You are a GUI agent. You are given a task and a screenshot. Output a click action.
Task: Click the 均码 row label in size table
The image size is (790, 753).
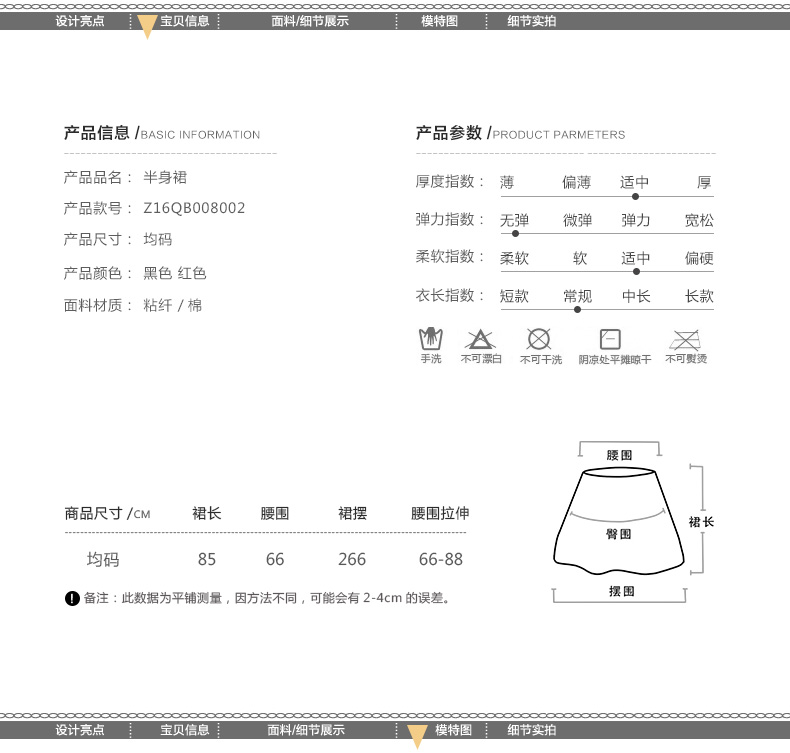tap(103, 559)
